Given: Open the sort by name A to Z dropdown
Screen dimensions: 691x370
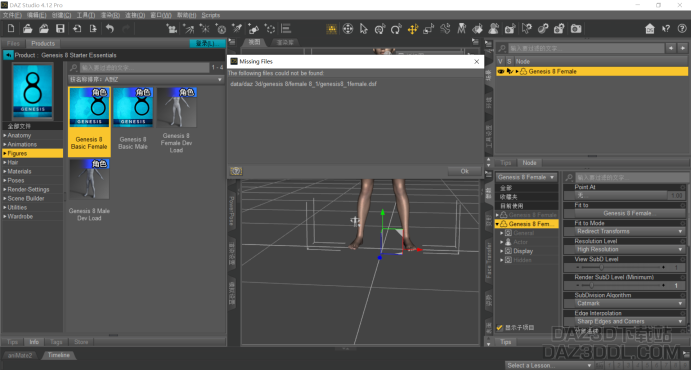Looking at the screenshot, I should click(x=146, y=80).
